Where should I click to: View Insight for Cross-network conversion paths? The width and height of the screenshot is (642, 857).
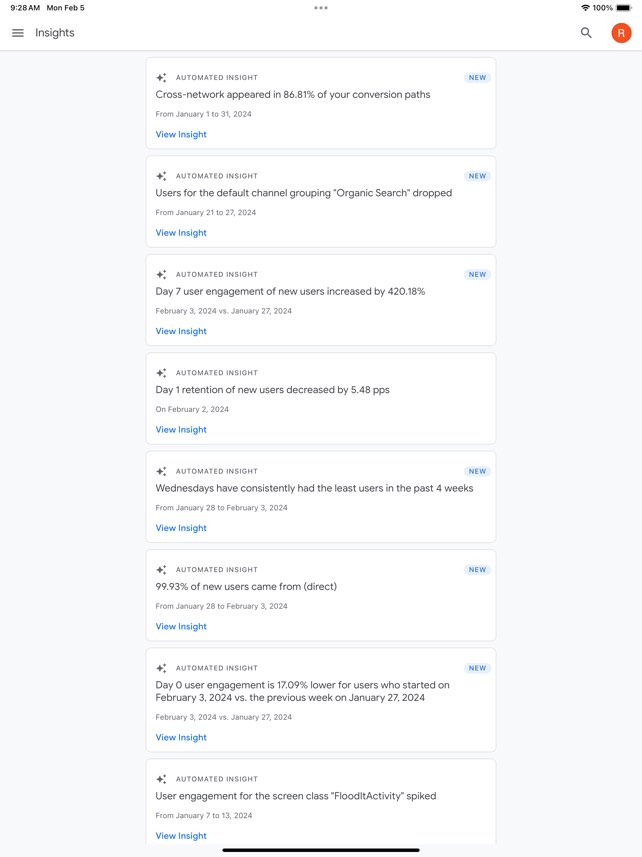(181, 134)
